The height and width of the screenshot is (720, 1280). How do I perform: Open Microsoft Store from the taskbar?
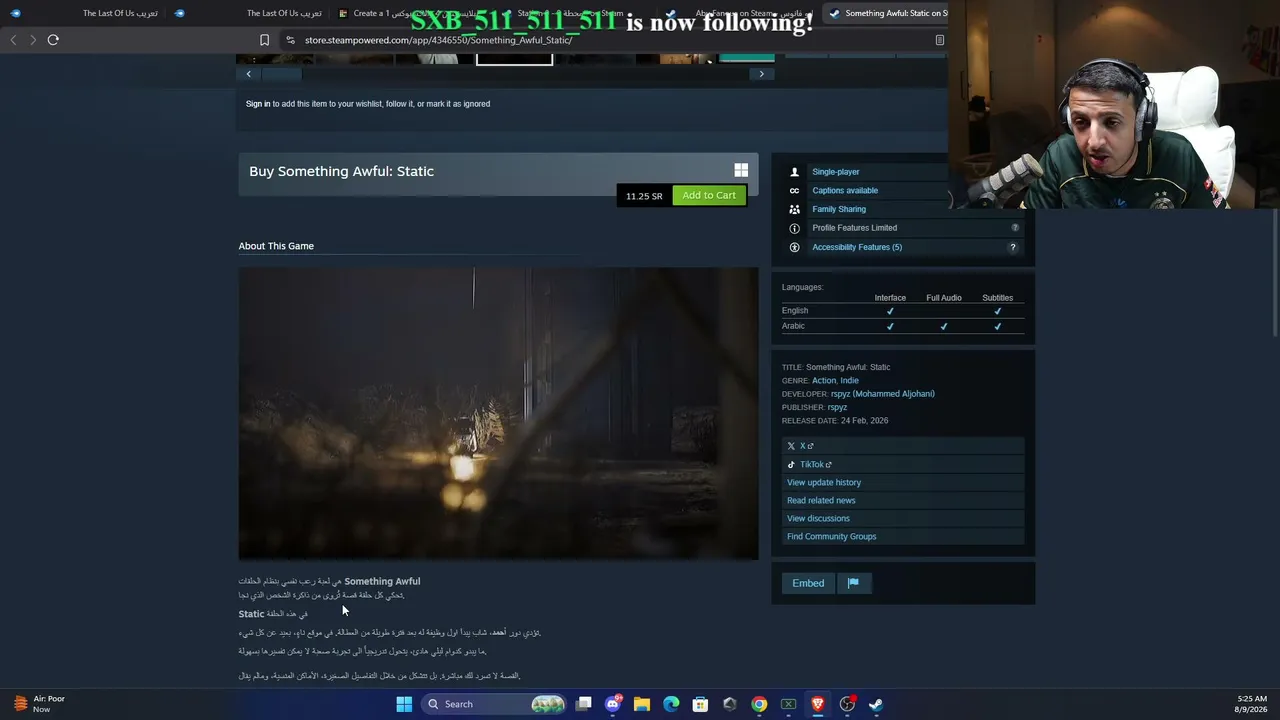(700, 704)
